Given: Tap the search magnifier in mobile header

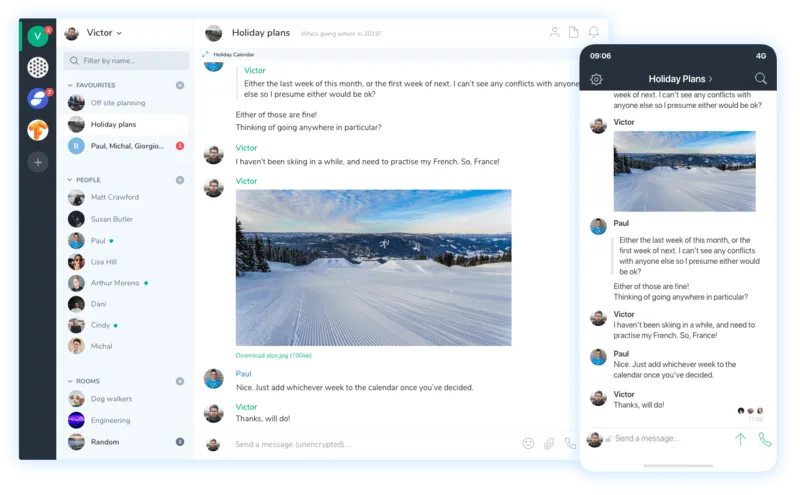Looking at the screenshot, I should tap(761, 79).
